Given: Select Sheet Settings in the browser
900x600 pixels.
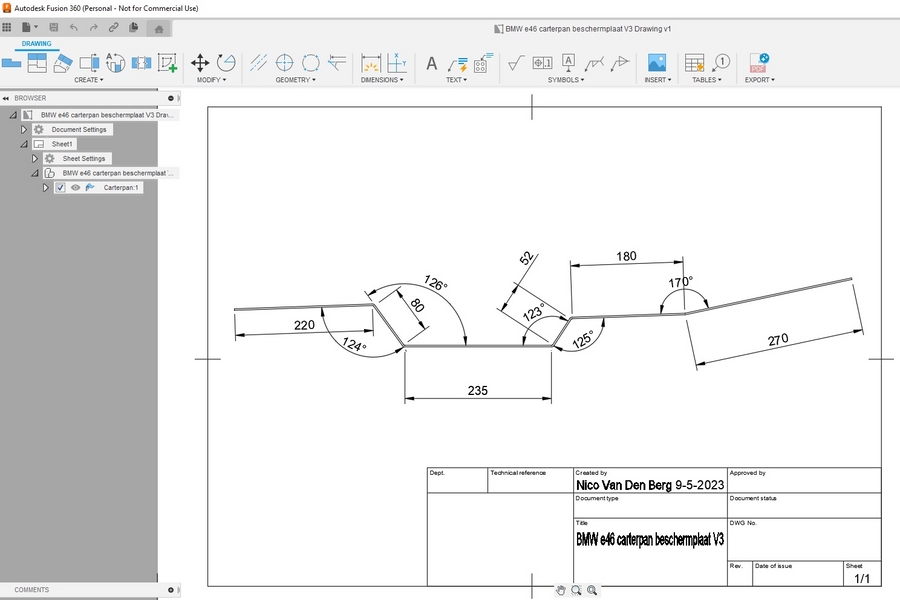Looking at the screenshot, I should click(84, 158).
